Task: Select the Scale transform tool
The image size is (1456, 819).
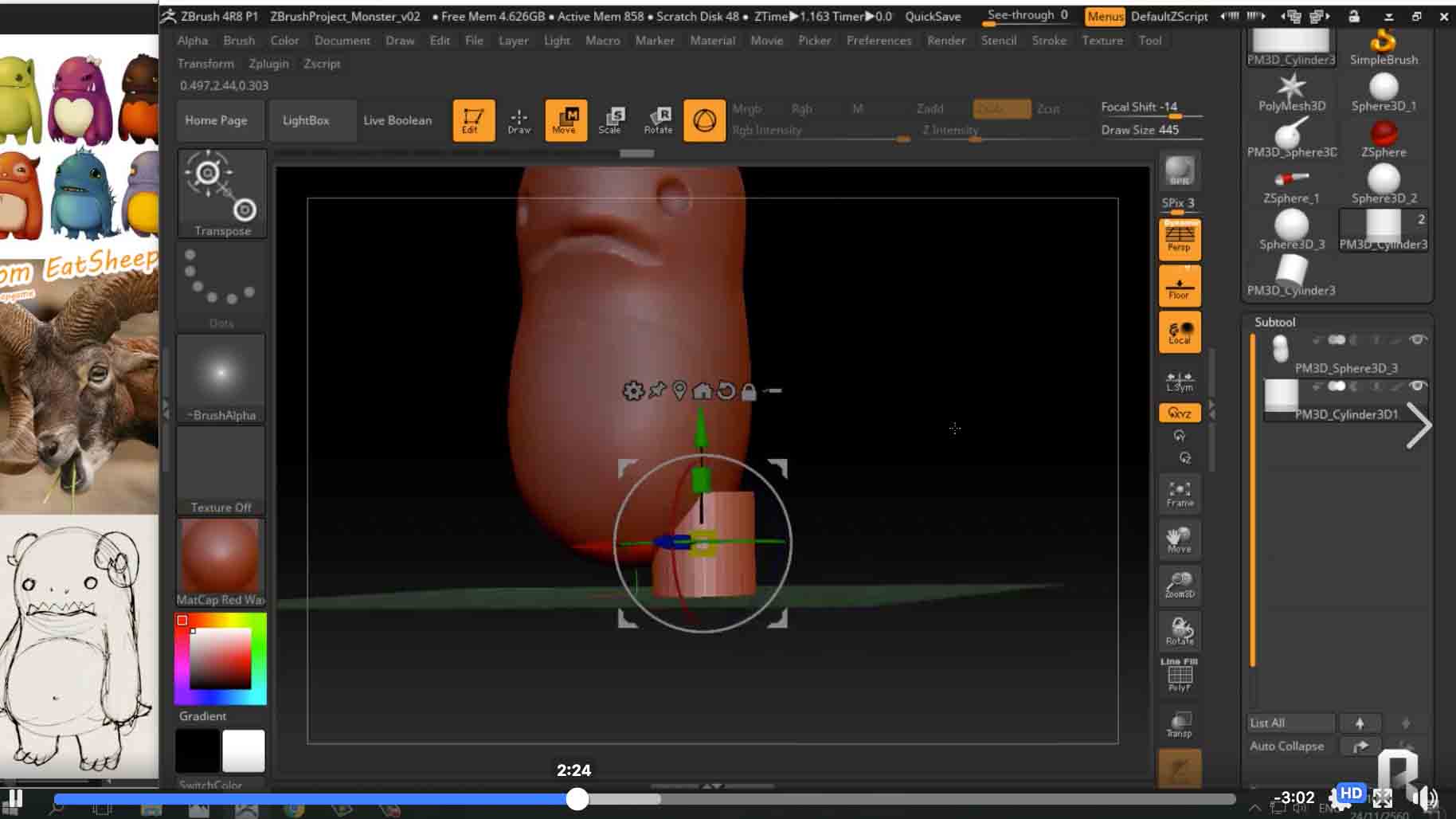Action: (611, 120)
